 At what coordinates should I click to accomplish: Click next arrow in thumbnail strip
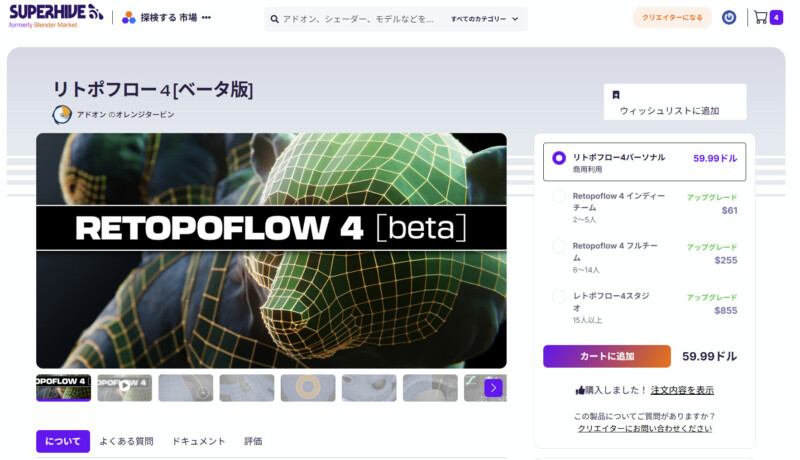tap(493, 388)
